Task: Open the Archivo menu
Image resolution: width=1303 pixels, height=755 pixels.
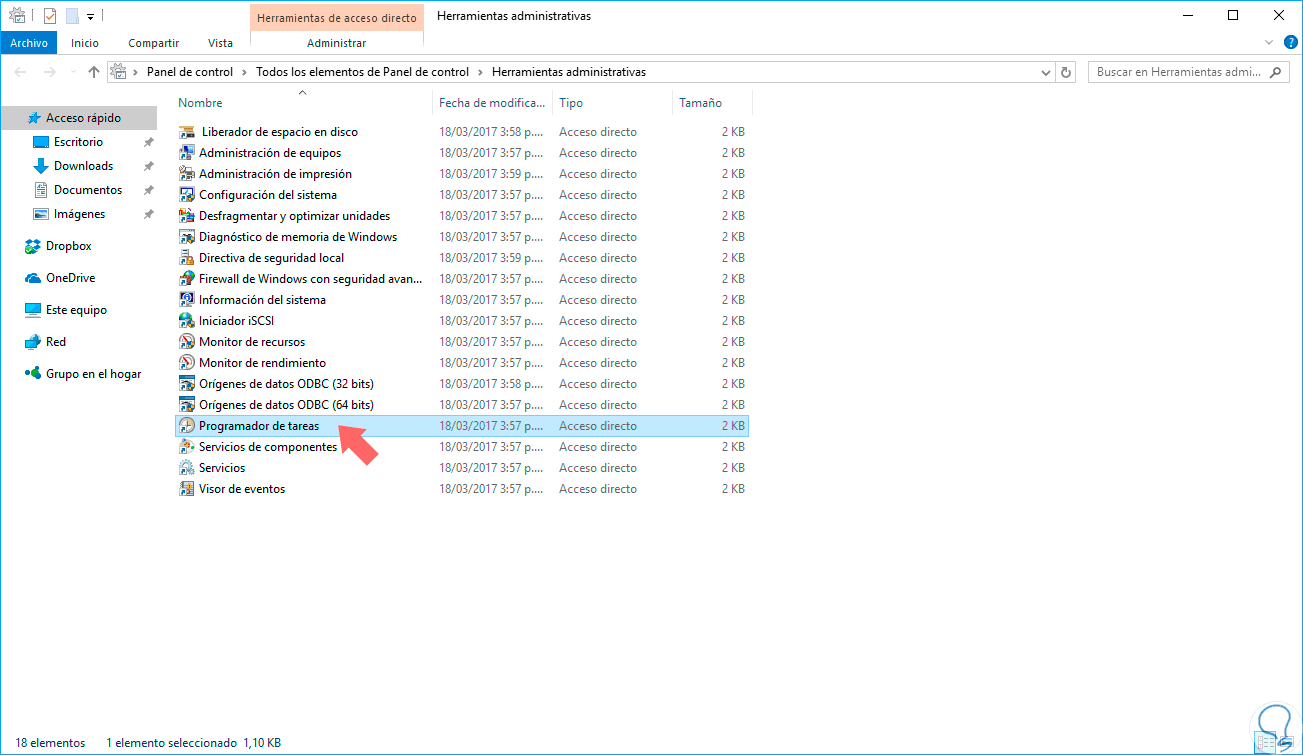Action: 29,43
